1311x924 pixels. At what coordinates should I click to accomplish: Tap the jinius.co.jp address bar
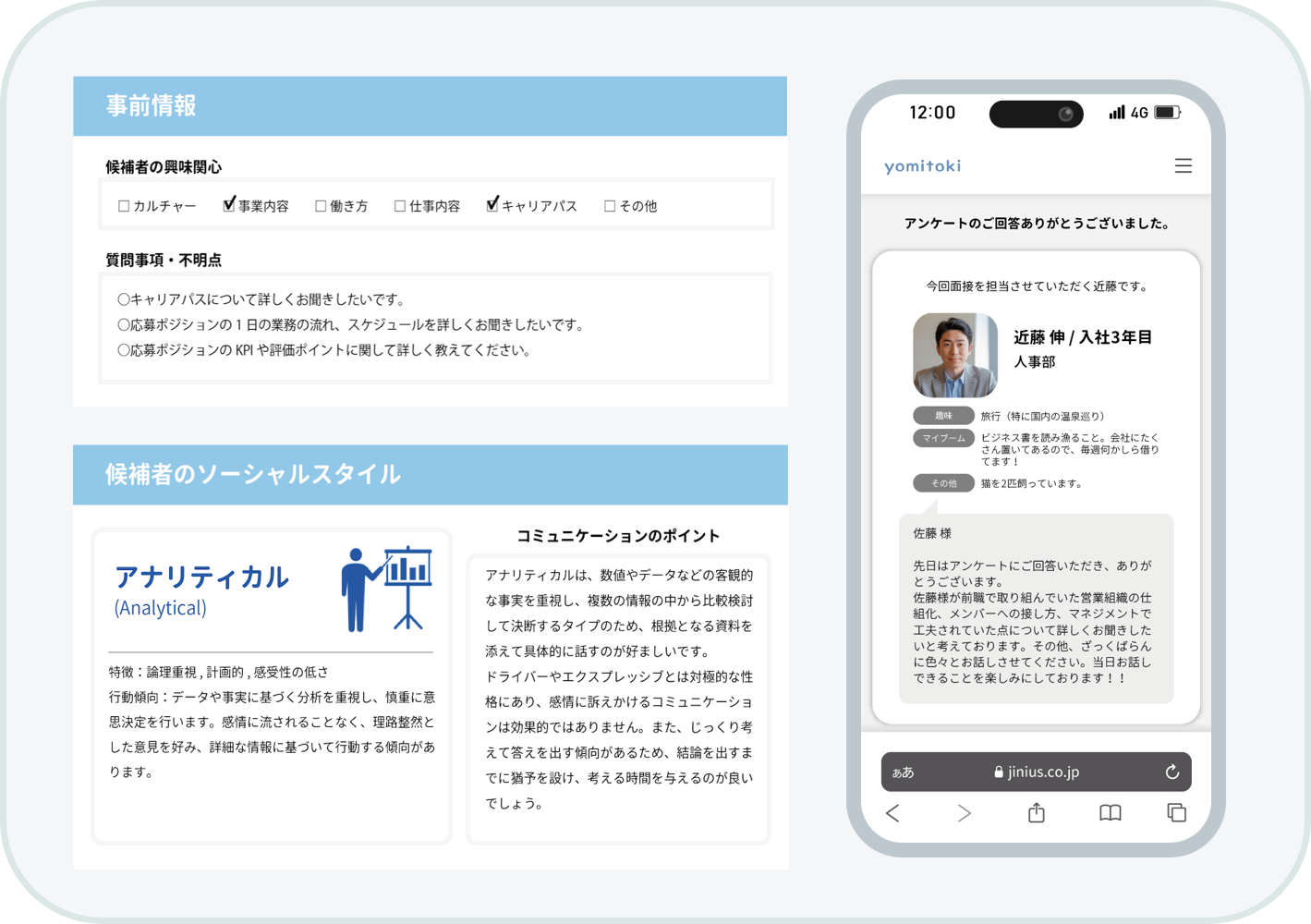click(1037, 772)
